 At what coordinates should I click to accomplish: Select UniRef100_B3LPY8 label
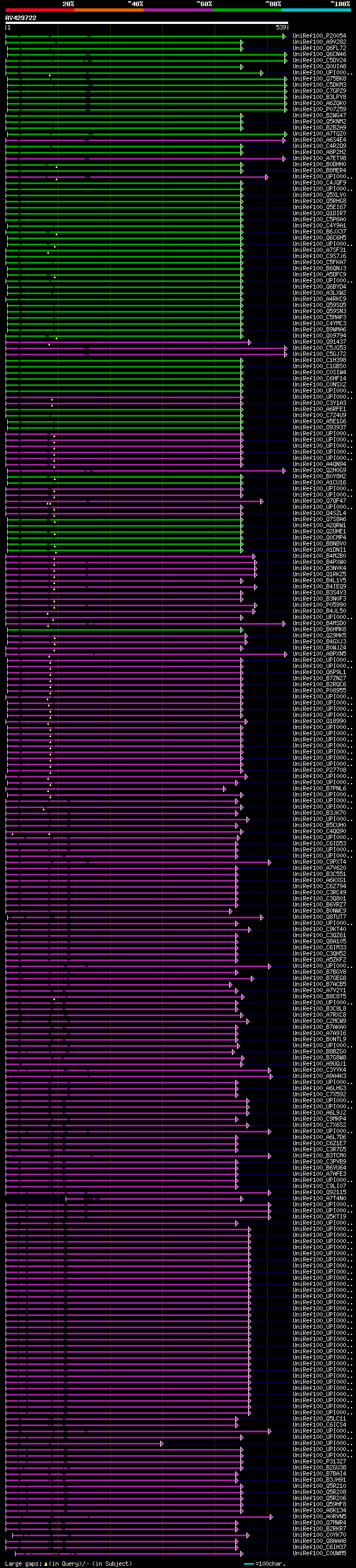pyautogui.click(x=319, y=97)
